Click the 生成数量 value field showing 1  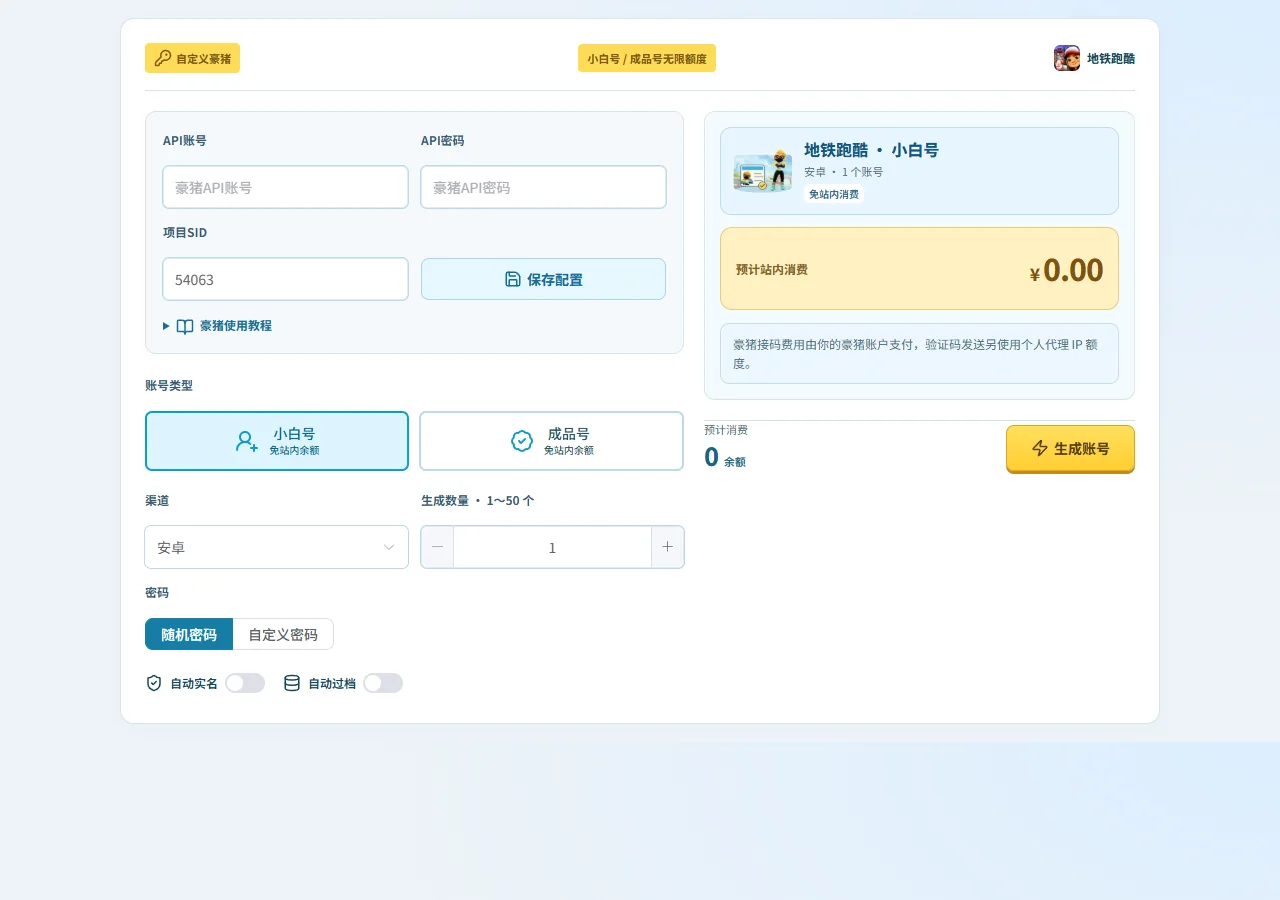click(x=552, y=547)
